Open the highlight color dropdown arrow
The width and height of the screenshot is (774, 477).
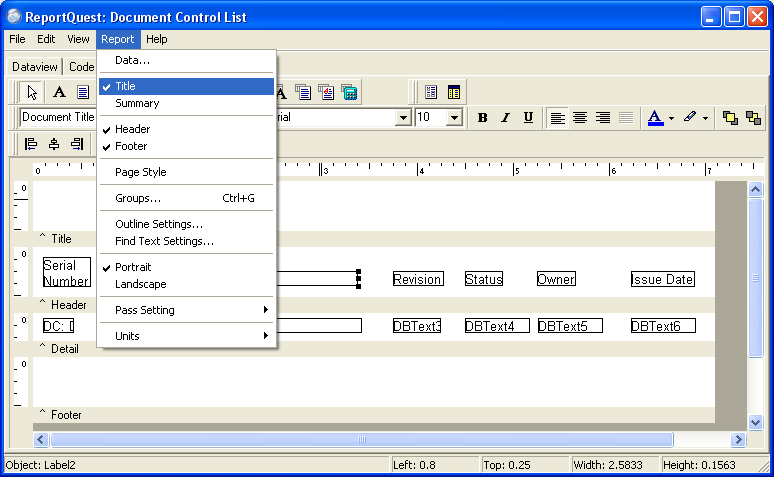[705, 118]
